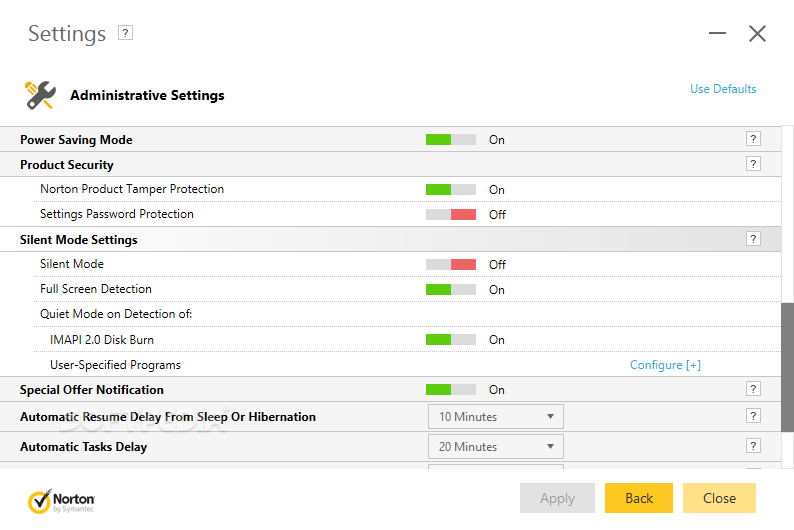Click the Back button

639,498
